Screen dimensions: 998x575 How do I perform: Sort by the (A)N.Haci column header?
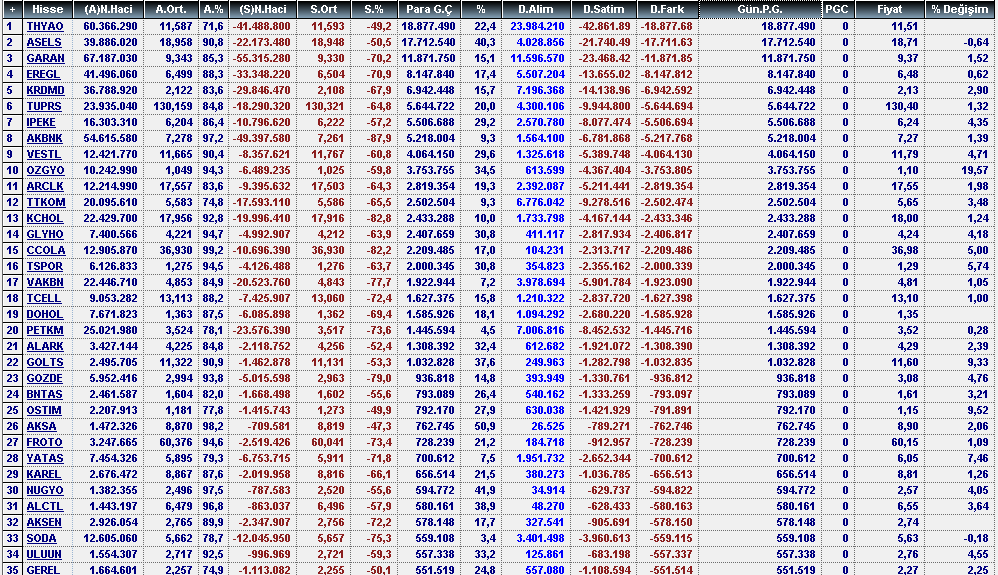coord(110,9)
